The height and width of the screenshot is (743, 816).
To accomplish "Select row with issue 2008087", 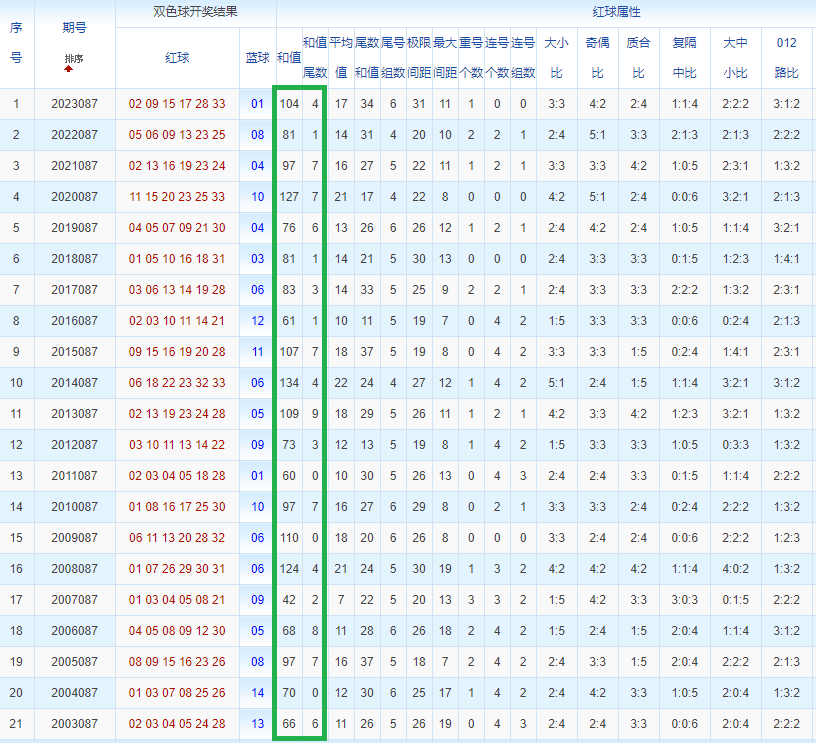I will pos(408,569).
